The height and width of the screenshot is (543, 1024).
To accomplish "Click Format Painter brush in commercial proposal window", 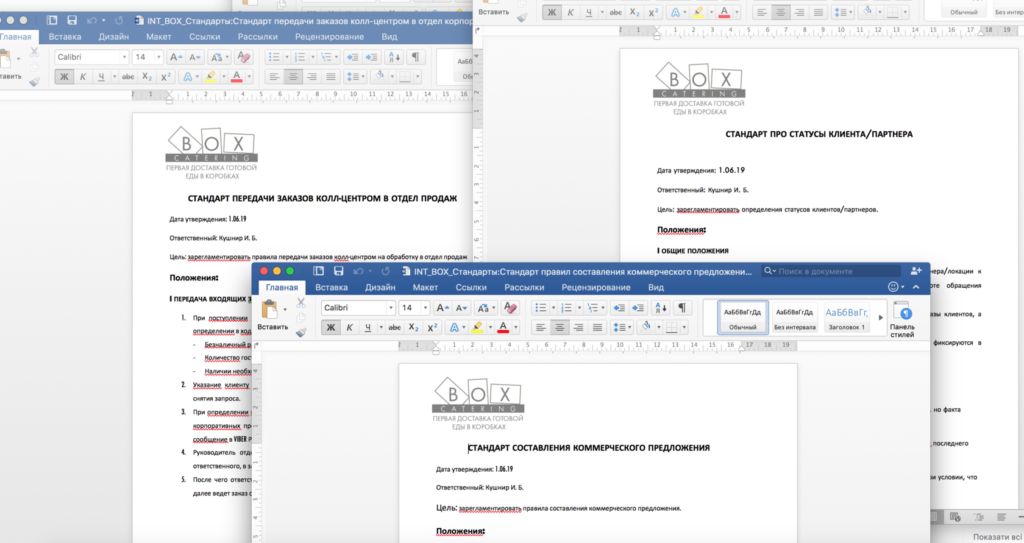I will [300, 332].
